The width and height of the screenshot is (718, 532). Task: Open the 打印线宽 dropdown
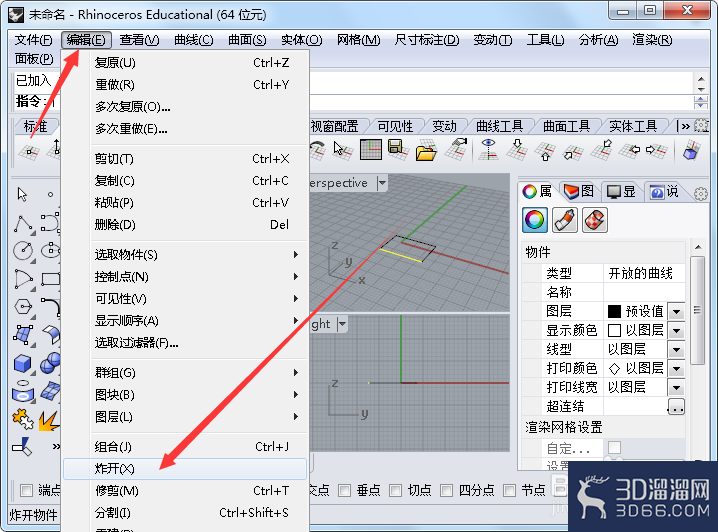[676, 388]
